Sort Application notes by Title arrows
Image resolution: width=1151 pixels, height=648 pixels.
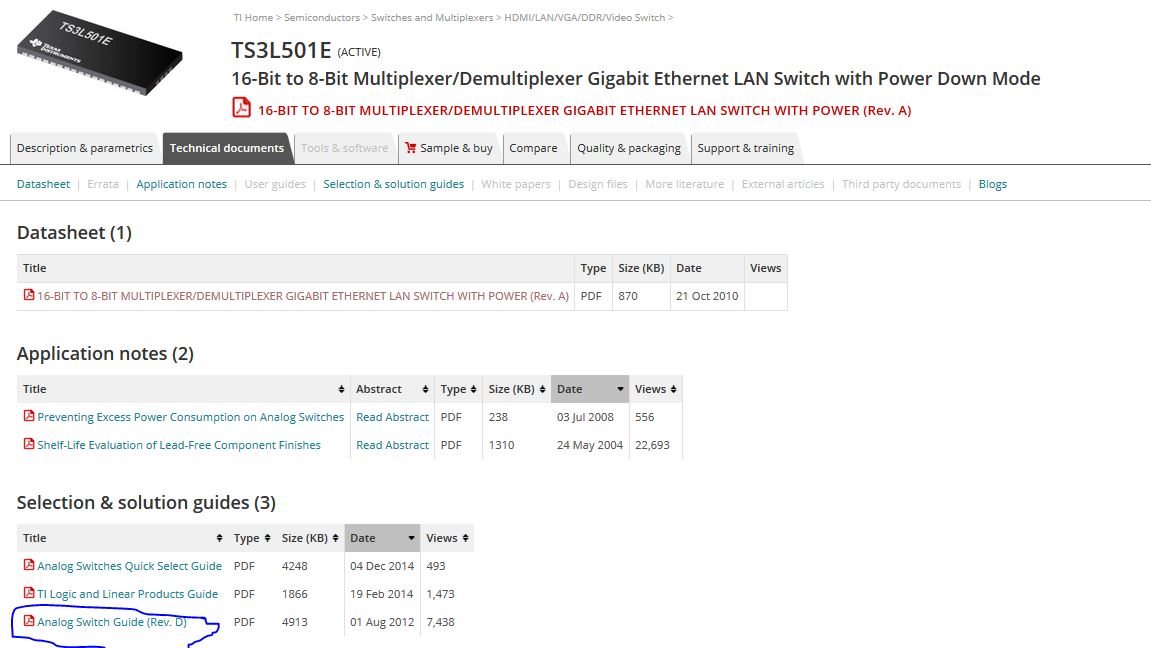point(341,389)
